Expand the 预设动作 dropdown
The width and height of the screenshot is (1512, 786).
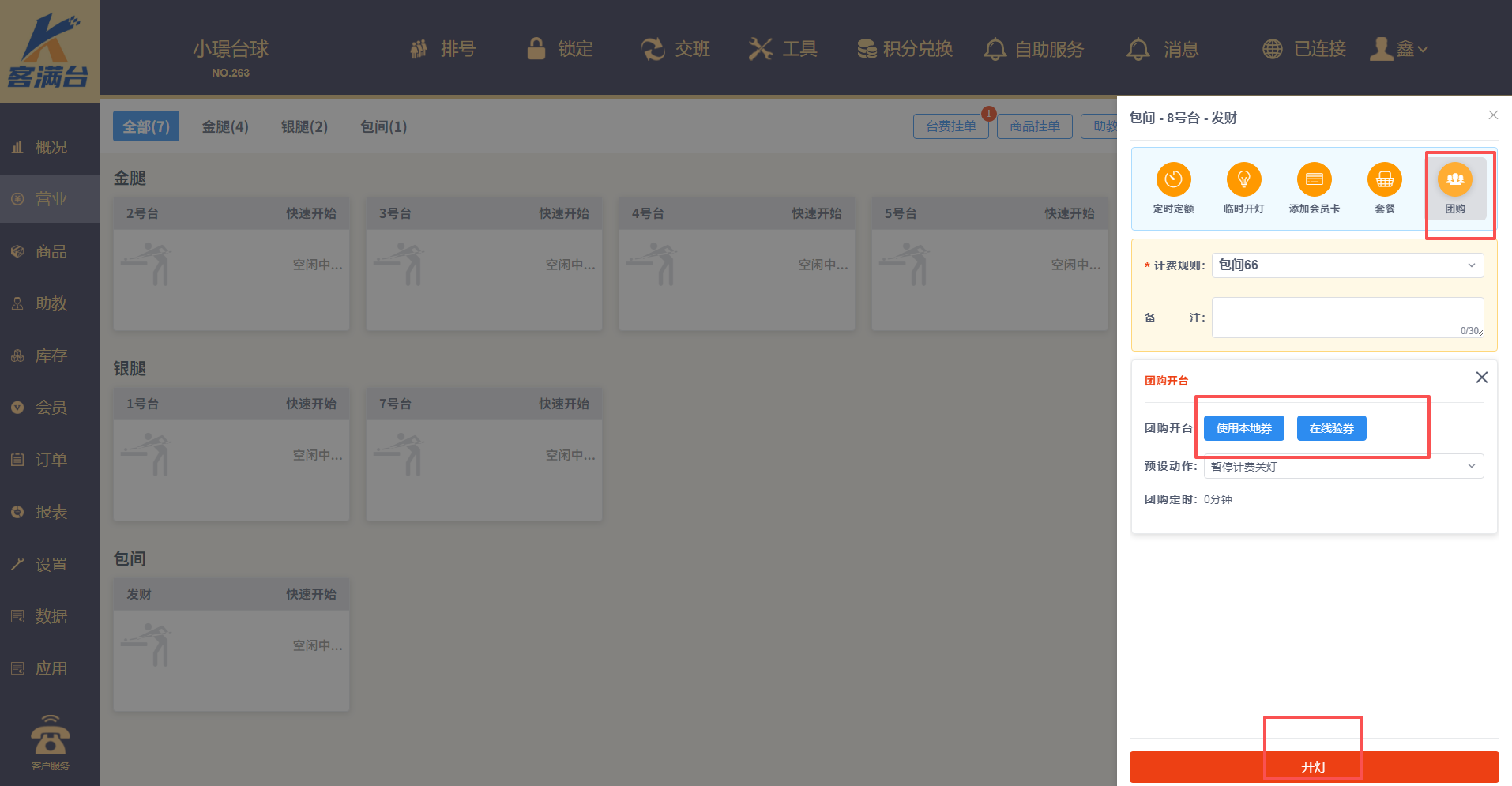(x=1343, y=466)
